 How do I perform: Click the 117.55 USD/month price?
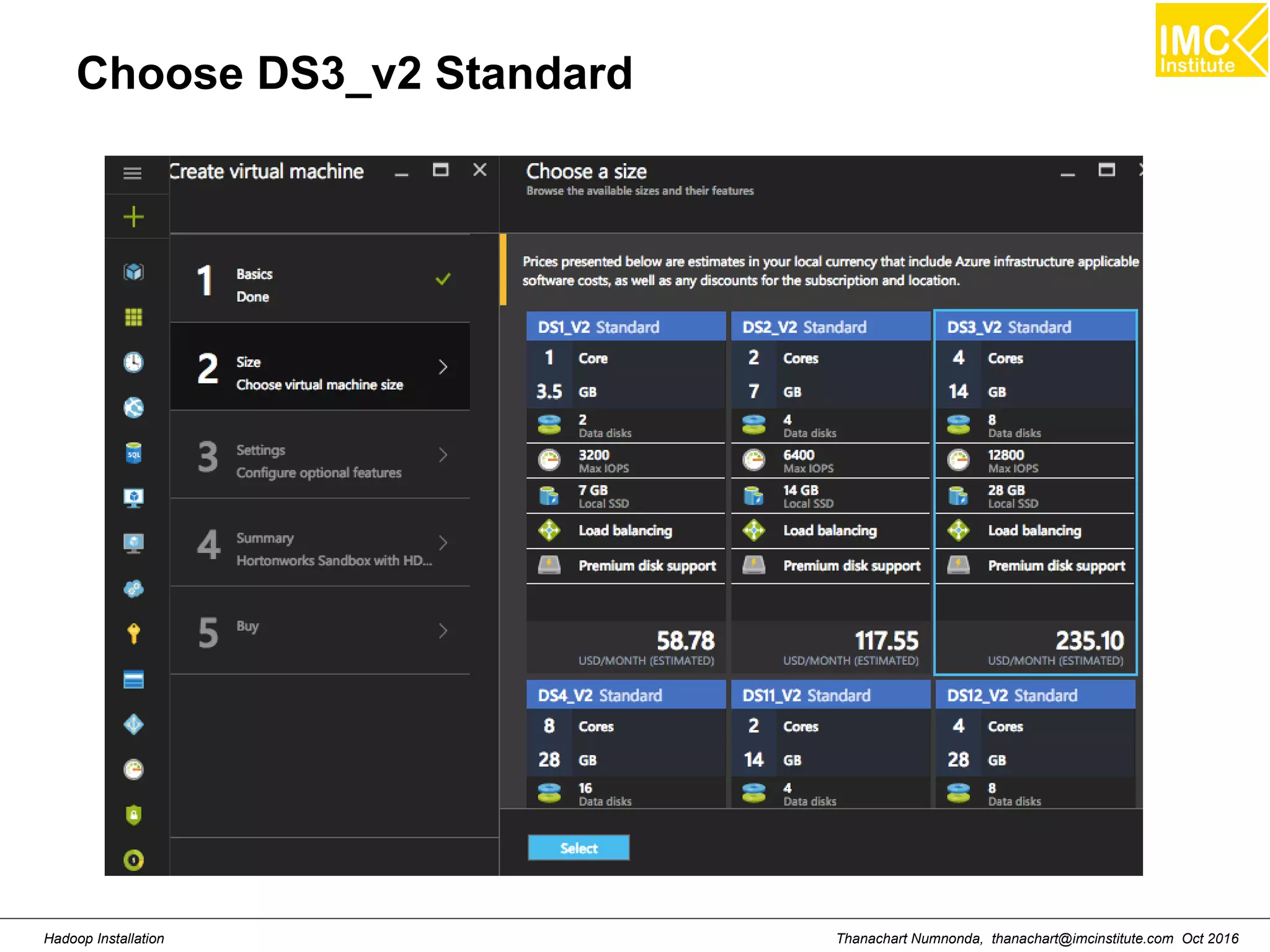point(887,641)
